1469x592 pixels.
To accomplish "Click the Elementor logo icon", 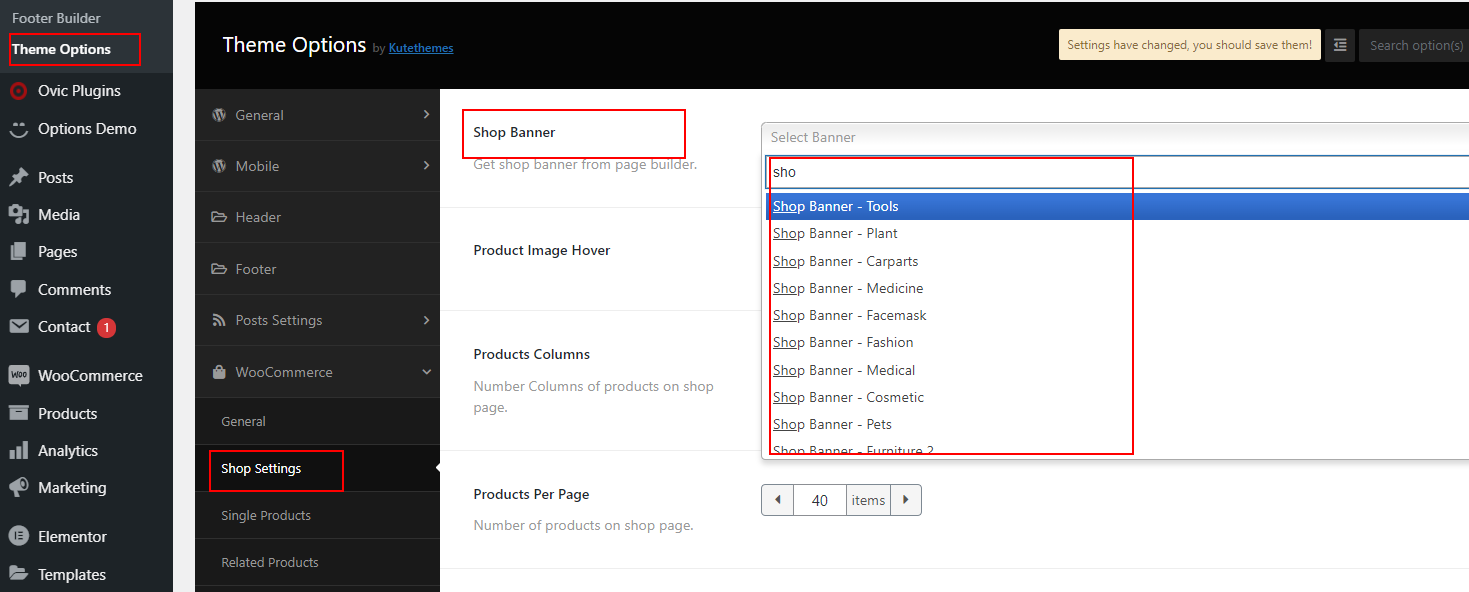I will [18, 537].
